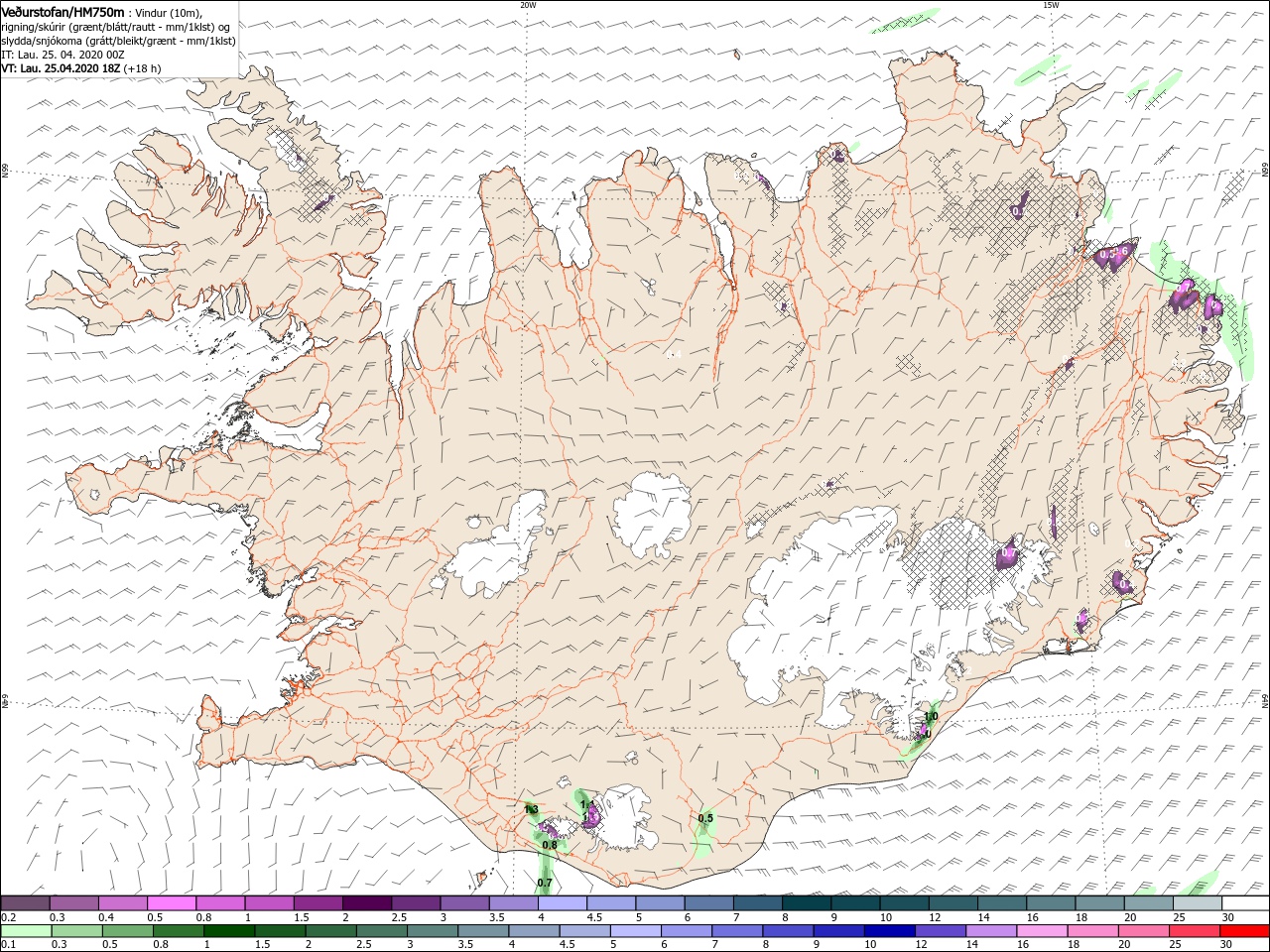The height and width of the screenshot is (952, 1270).
Task: Pick the dark purple 2 swatch in upper legend
Action: 366,903
